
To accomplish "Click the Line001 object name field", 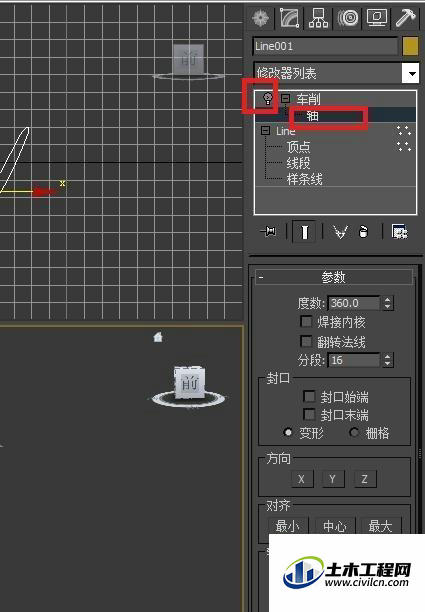I will coord(325,46).
